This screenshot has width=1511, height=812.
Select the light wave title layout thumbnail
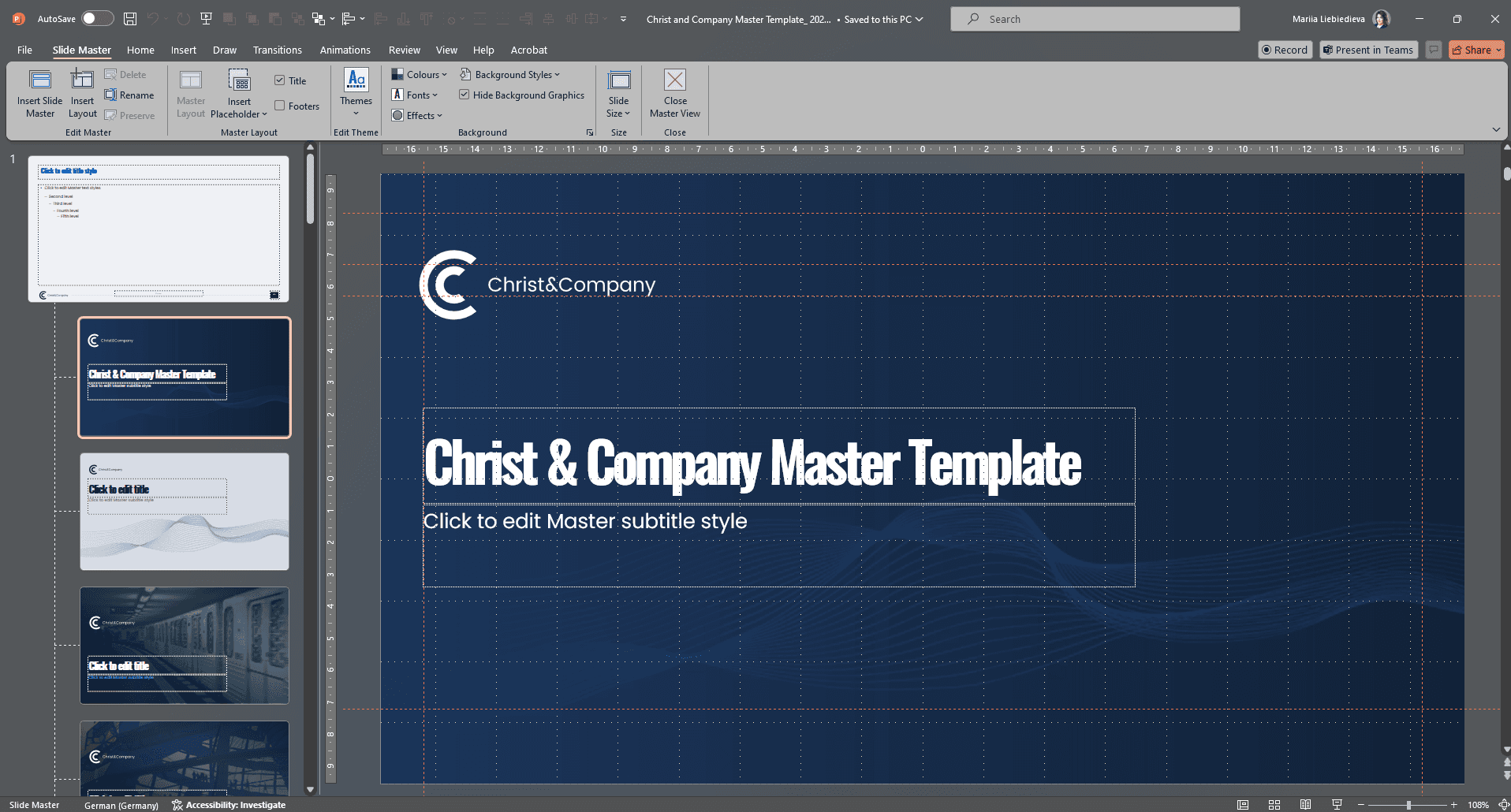185,512
